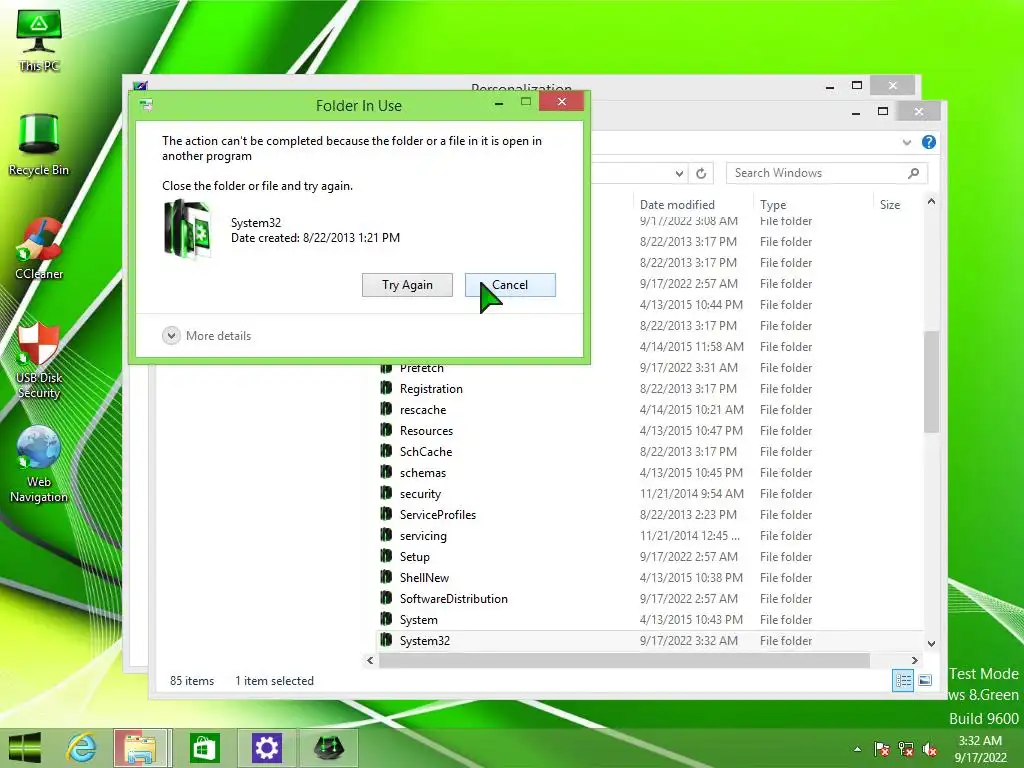Screen dimensions: 1024x768
Task: Select the Registration folder
Action: click(x=431, y=389)
